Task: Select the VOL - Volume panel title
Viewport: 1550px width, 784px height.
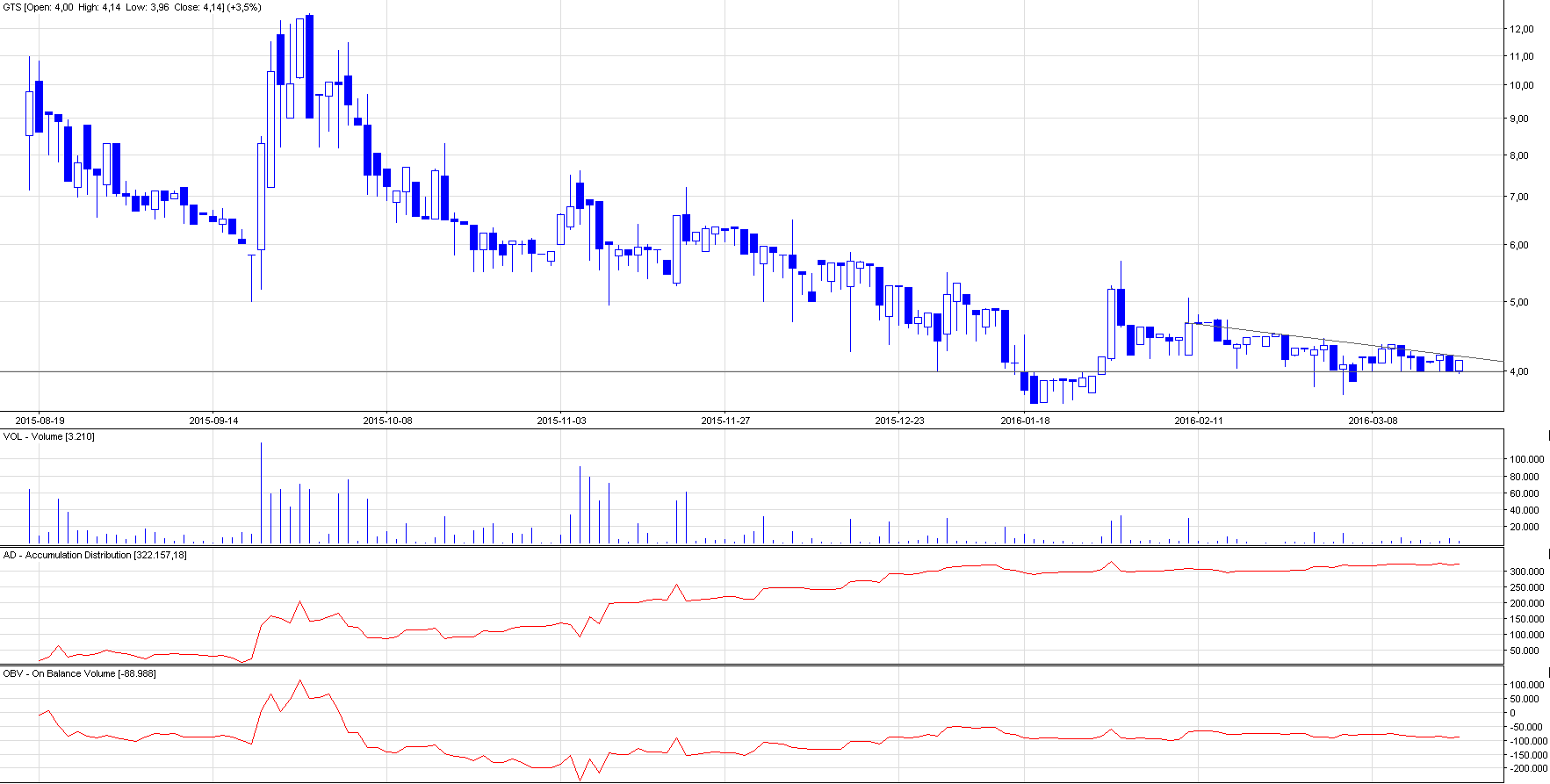Action: 49,436
